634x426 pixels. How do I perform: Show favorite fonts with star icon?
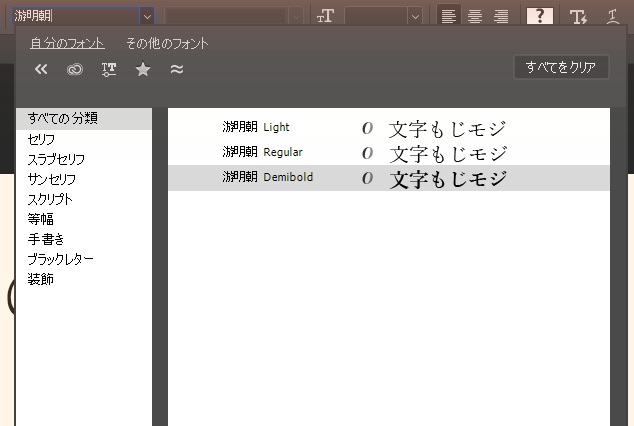click(143, 69)
